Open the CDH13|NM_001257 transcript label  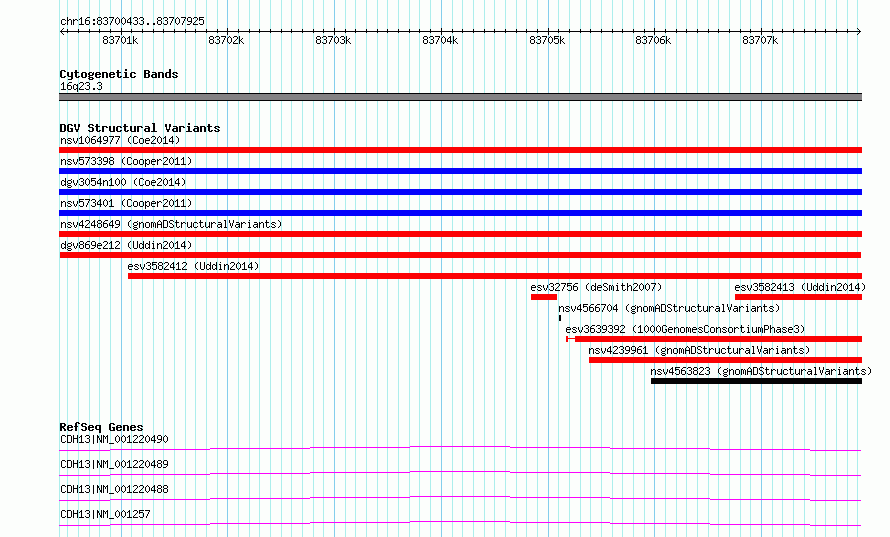[x=105, y=514]
